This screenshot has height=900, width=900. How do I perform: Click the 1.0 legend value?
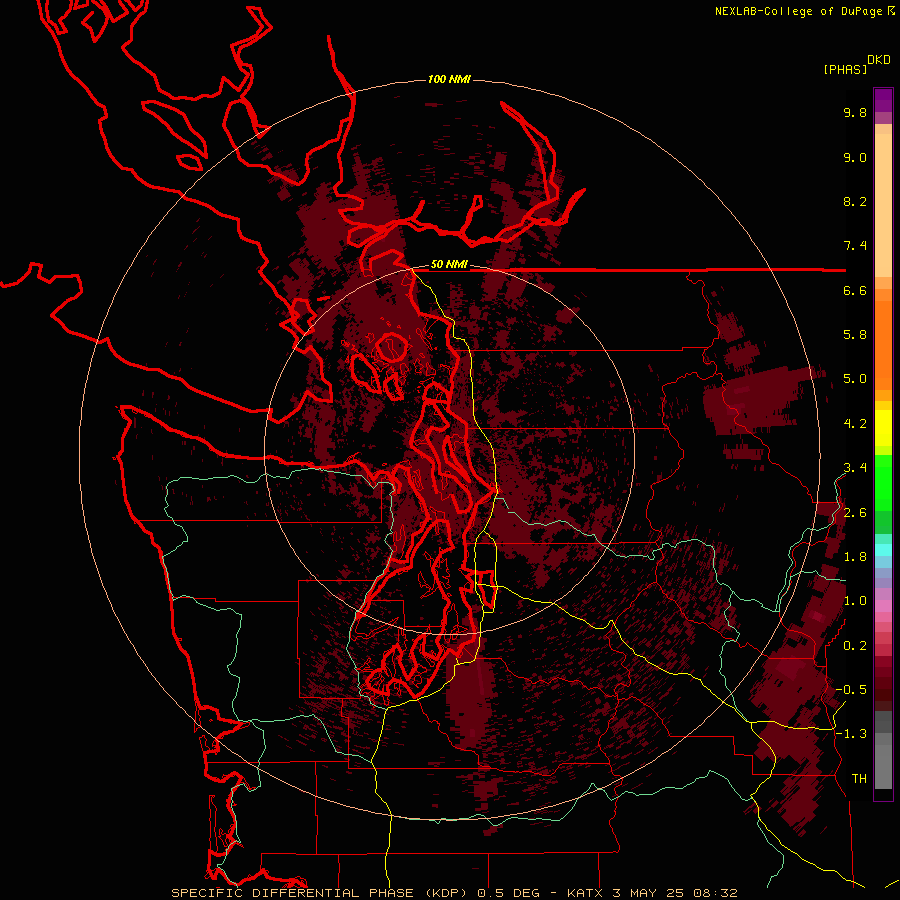pyautogui.click(x=855, y=601)
